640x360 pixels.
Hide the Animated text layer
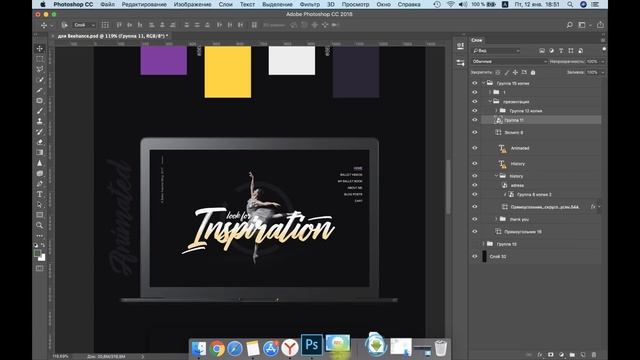point(474,148)
